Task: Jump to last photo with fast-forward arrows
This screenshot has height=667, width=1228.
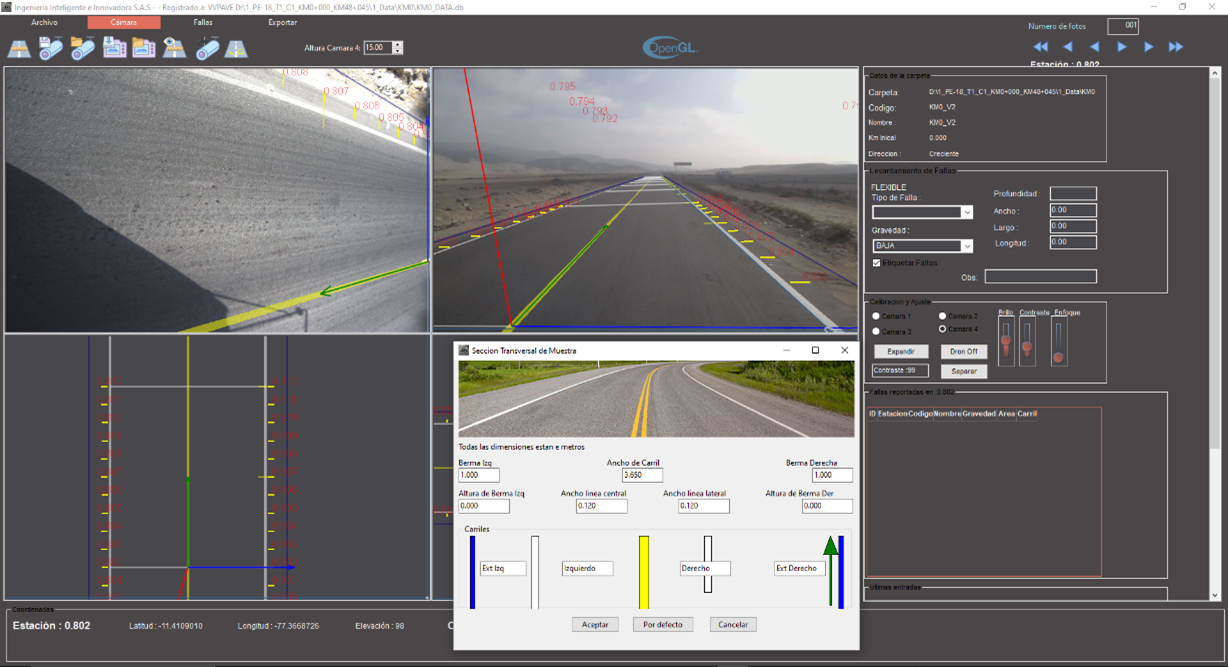Action: point(1176,47)
